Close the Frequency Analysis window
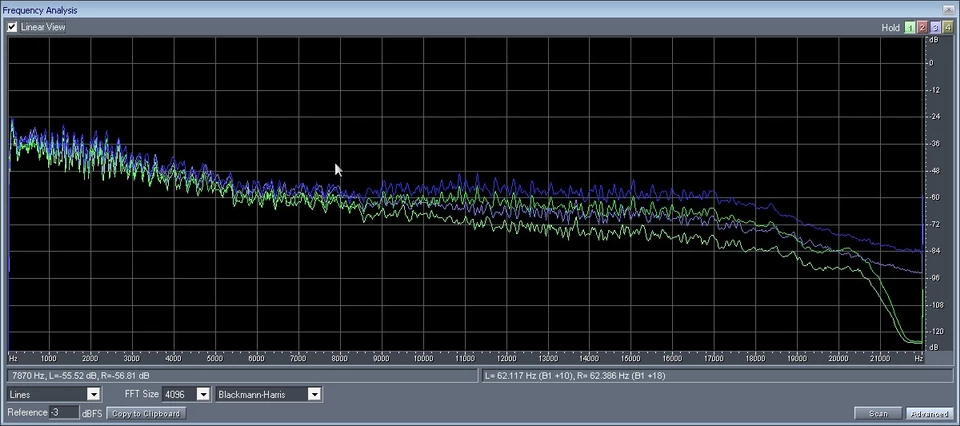Image resolution: width=960 pixels, height=426 pixels. pos(948,9)
